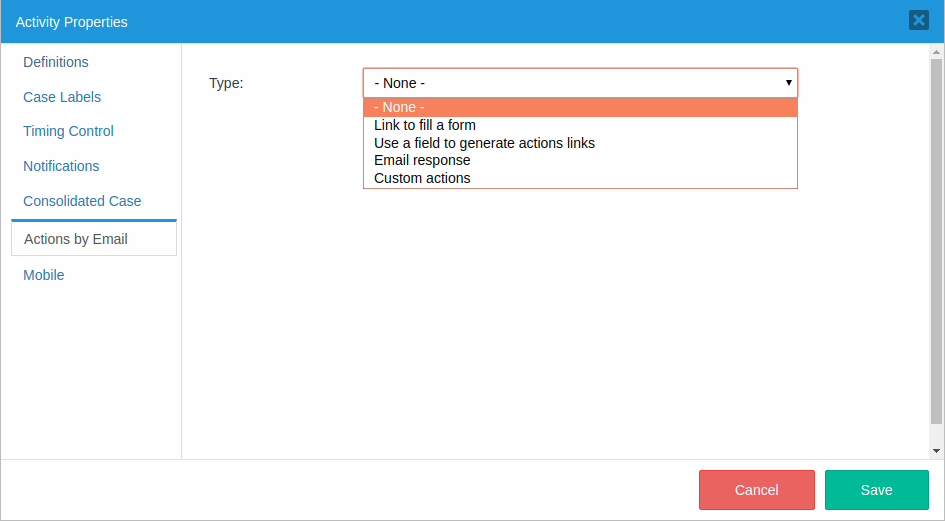Close the Activity Properties dialog

(x=918, y=20)
